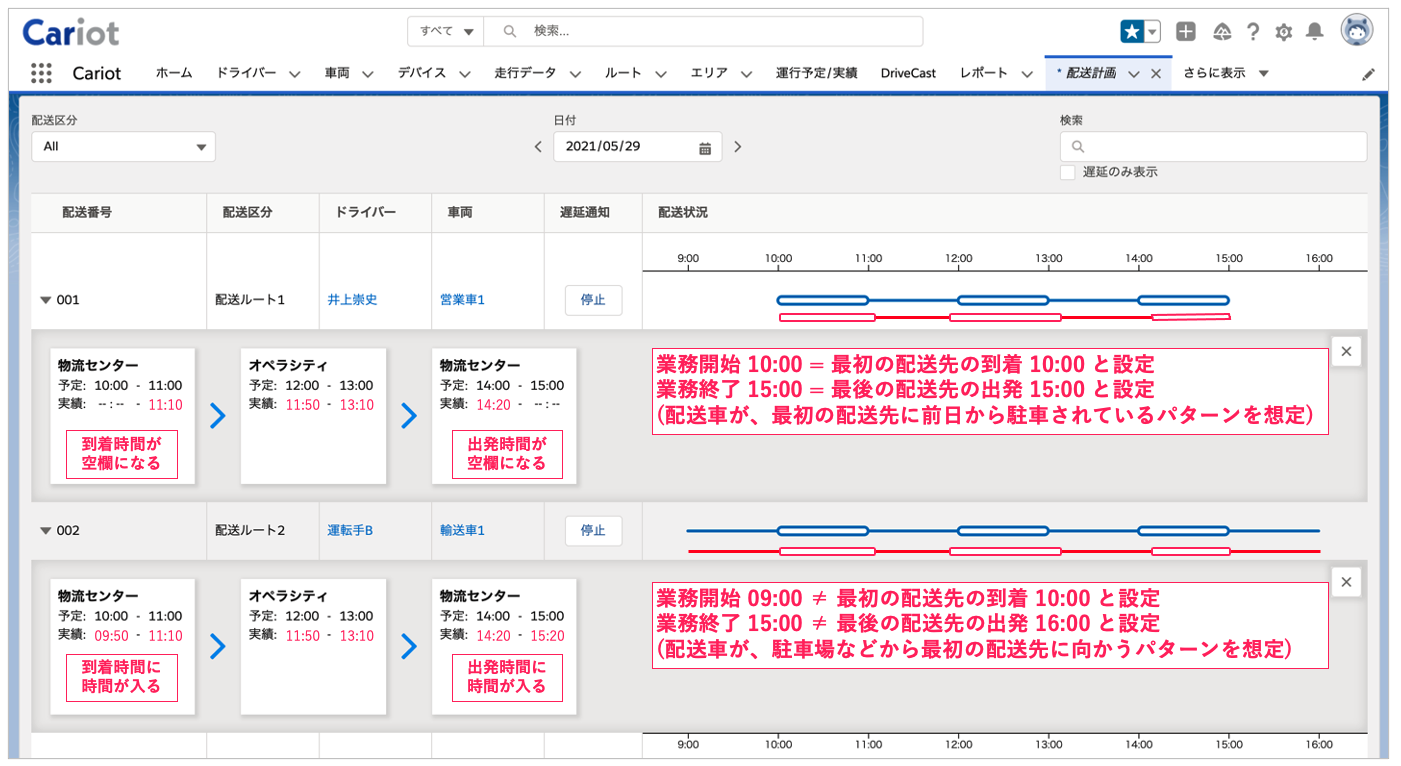Close the 001 route detail panel
The width and height of the screenshot is (1401, 766).
point(1346,351)
